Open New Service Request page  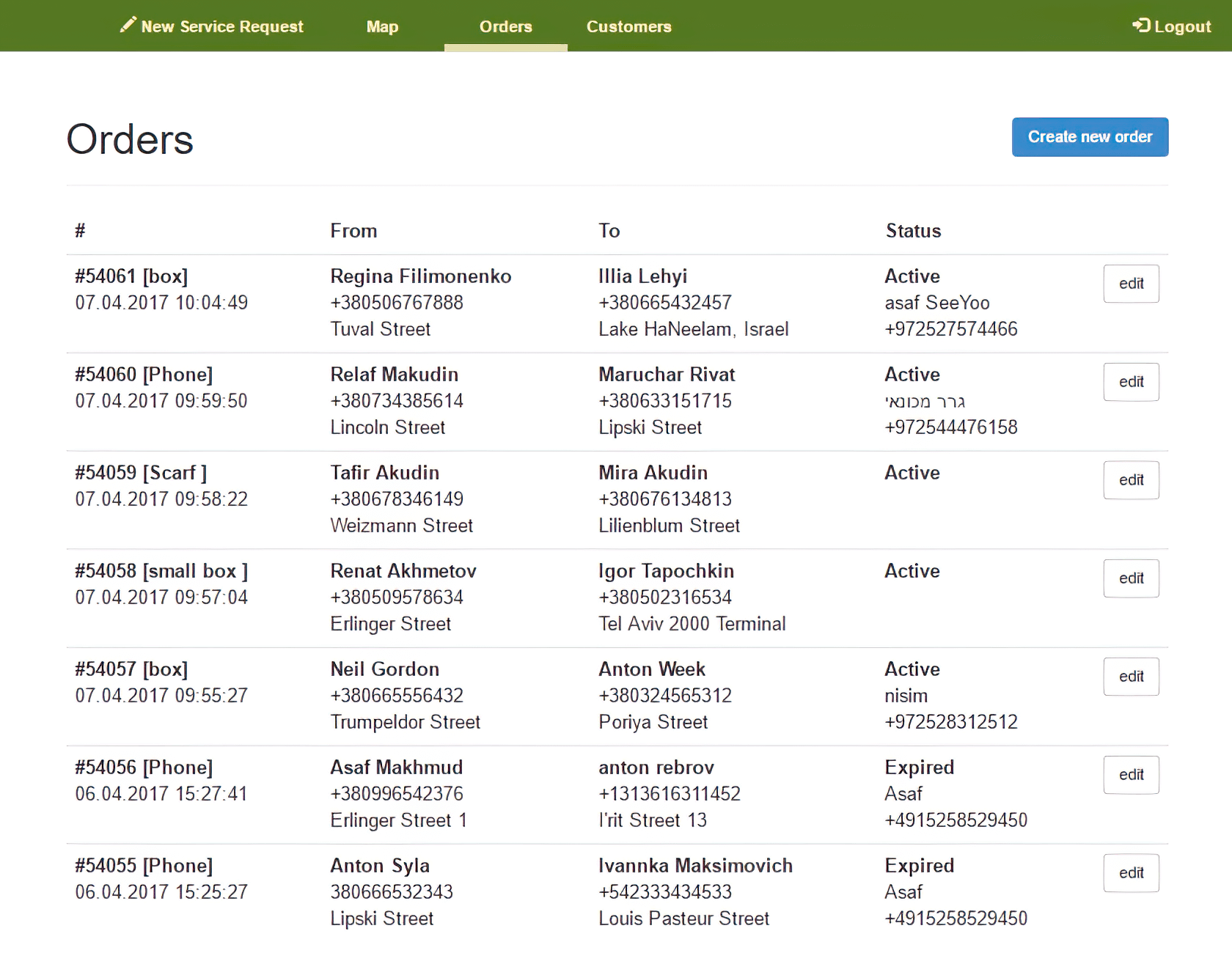point(221,26)
